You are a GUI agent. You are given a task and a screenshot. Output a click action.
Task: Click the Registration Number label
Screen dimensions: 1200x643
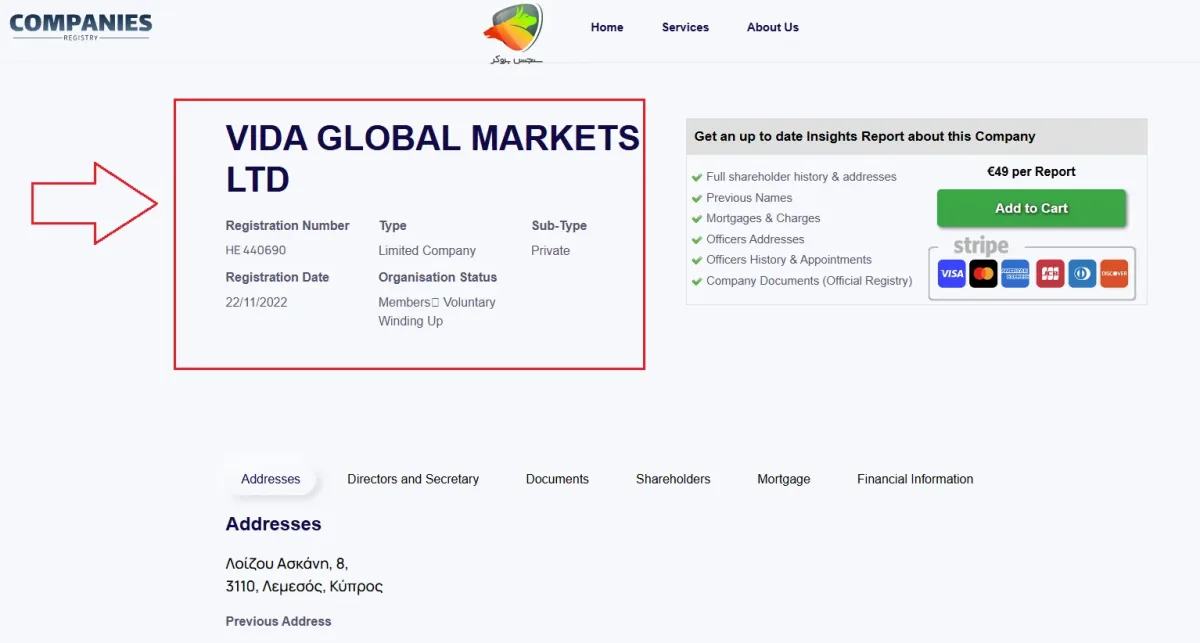(x=287, y=226)
